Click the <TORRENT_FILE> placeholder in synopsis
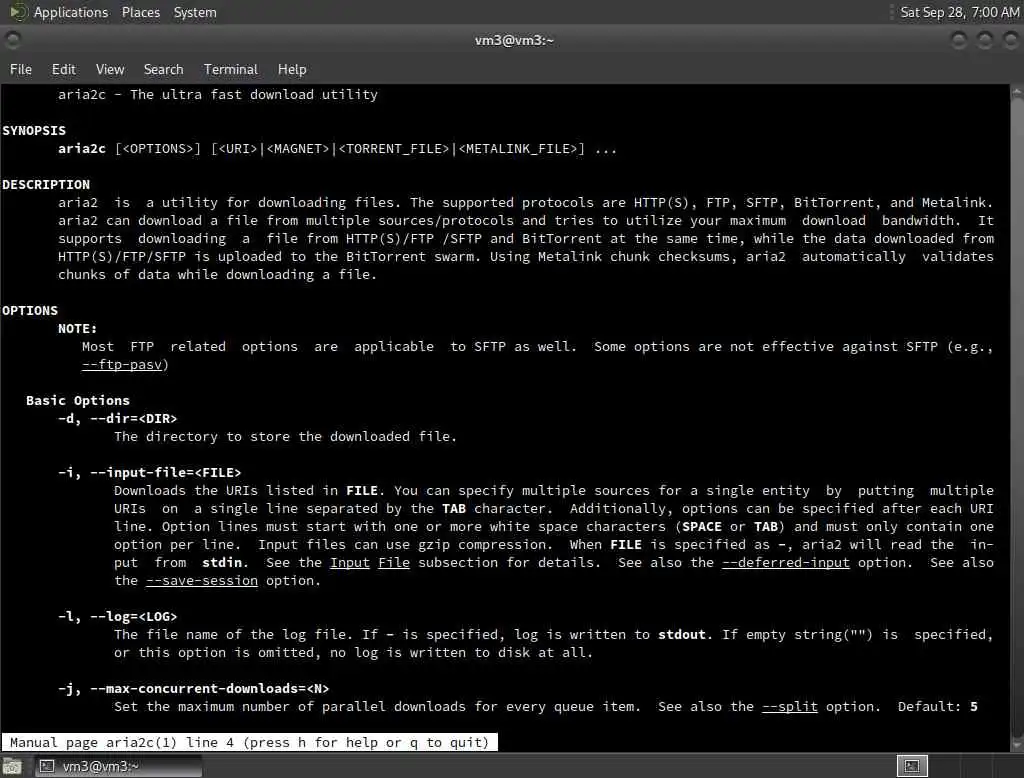Image resolution: width=1024 pixels, height=778 pixels. coord(394,149)
